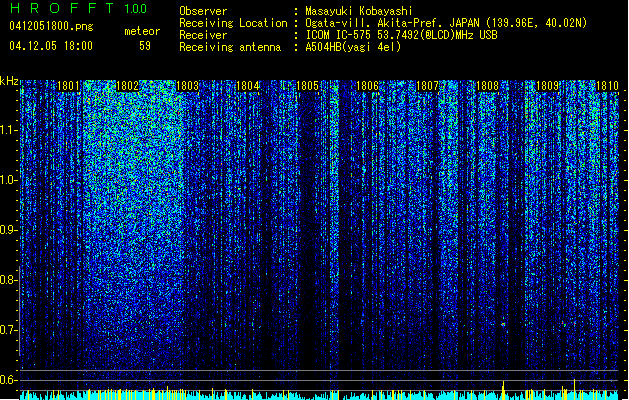Viewport: 629px width, 400px height.
Task: Click the 1806 time marker
Action: (x=367, y=86)
